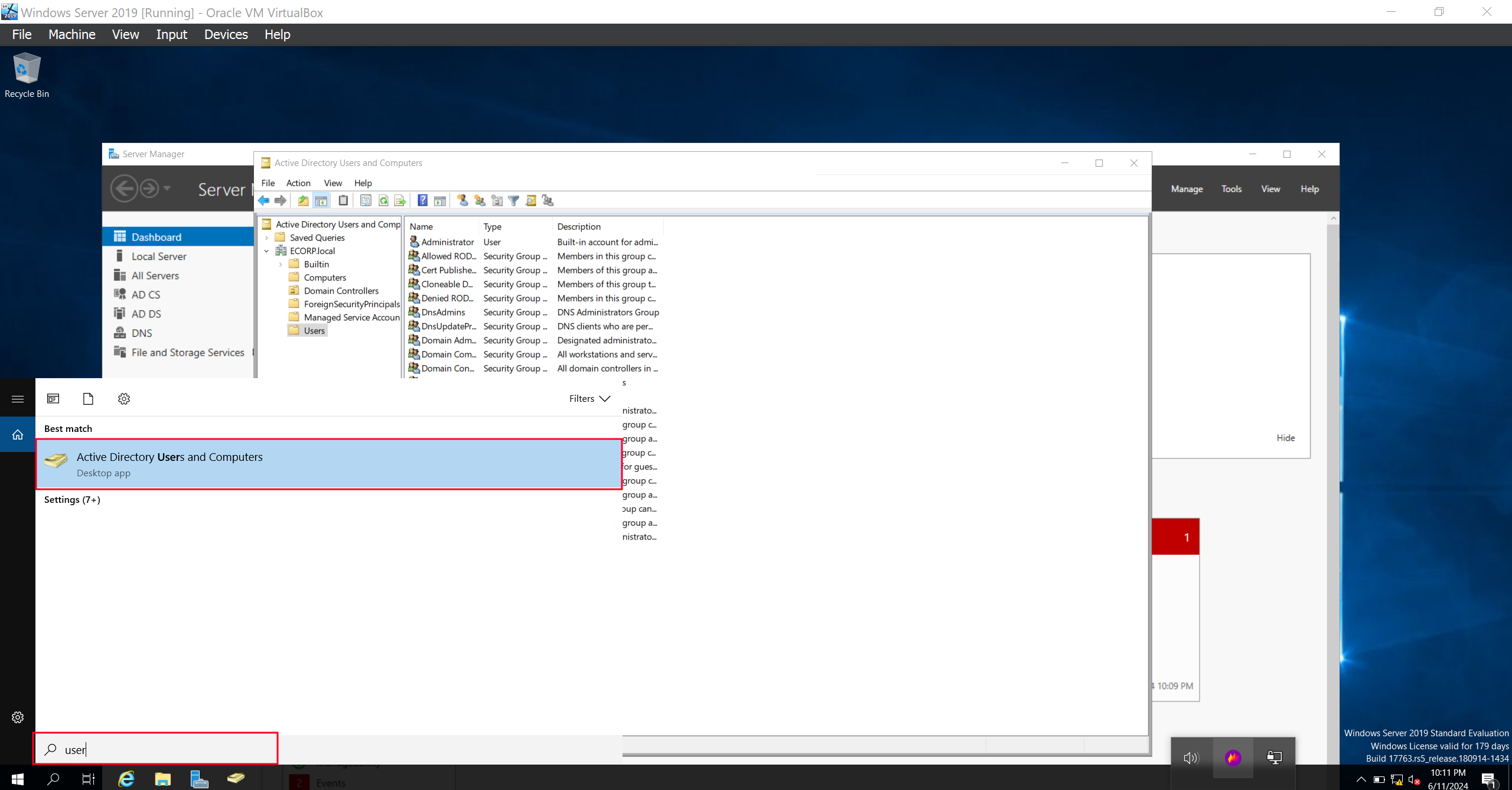Click the Description column header
This screenshot has height=790, width=1512.
tap(608, 227)
